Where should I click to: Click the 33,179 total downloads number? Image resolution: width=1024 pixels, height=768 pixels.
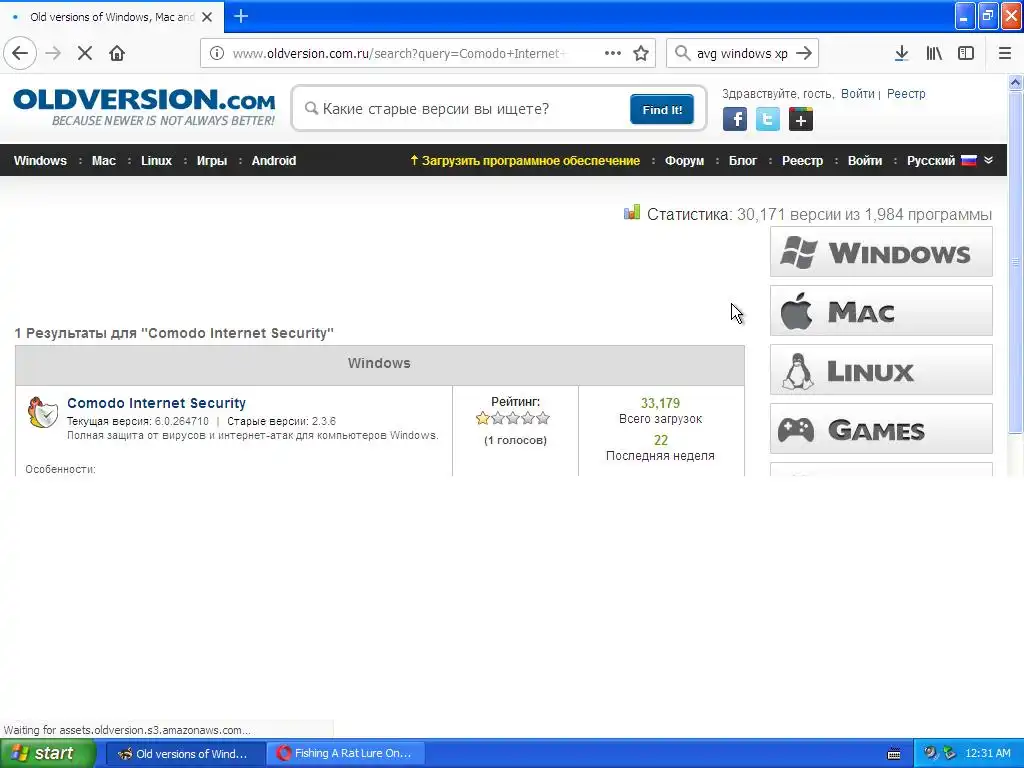pos(660,403)
